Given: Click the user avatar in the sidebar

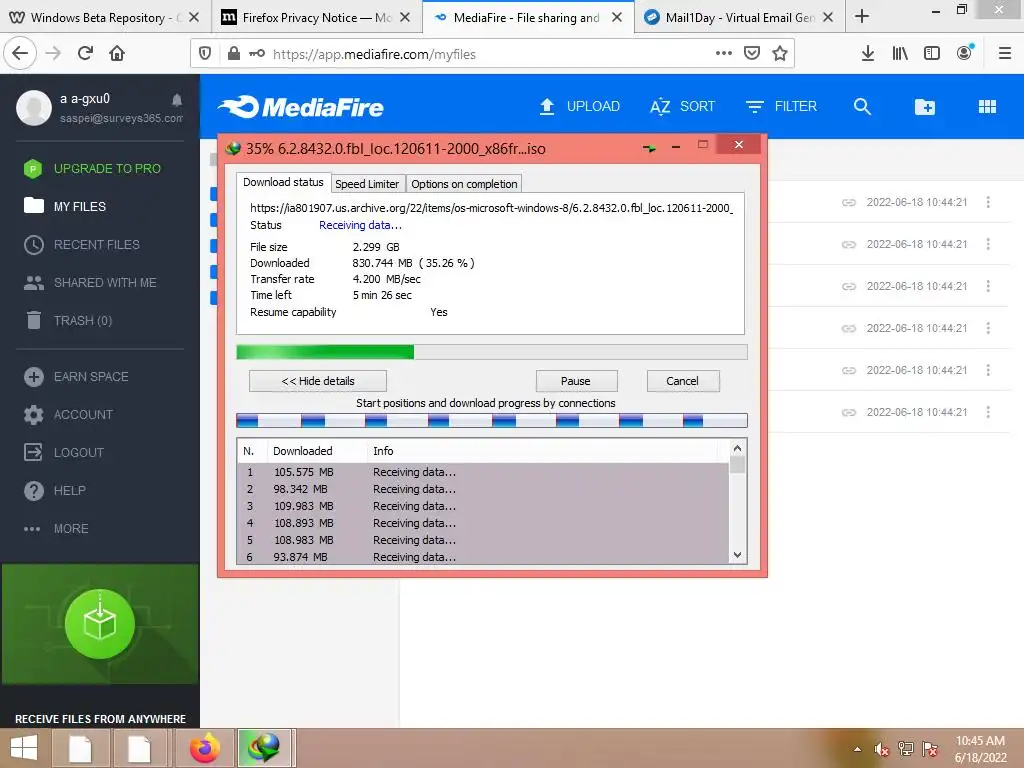Looking at the screenshot, I should pos(34,108).
